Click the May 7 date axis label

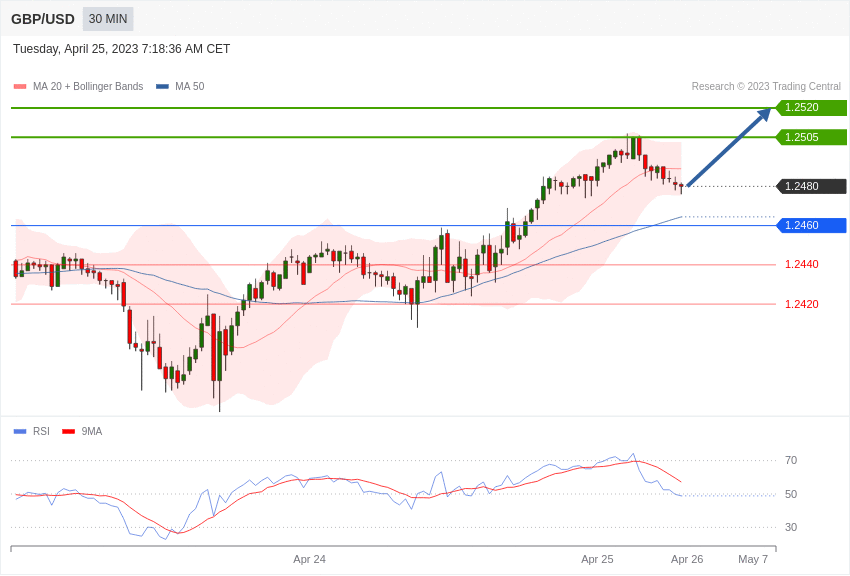[753, 559]
